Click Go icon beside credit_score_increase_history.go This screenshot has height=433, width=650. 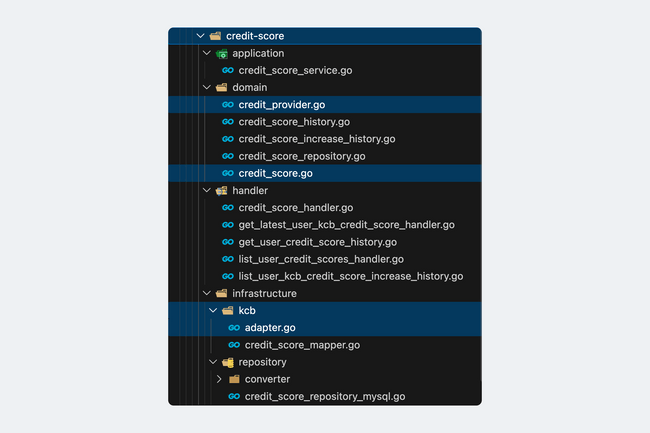[228, 139]
